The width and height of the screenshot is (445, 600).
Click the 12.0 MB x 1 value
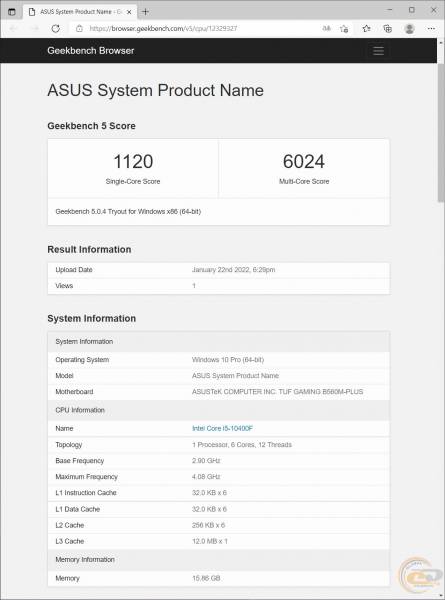point(210,541)
